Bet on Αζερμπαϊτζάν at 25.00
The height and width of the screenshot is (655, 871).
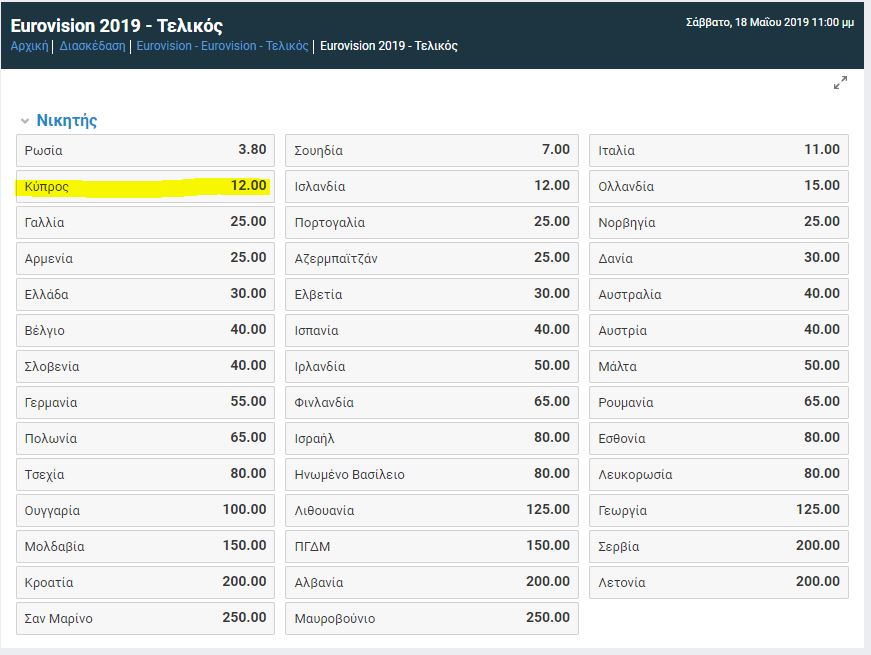click(x=432, y=258)
